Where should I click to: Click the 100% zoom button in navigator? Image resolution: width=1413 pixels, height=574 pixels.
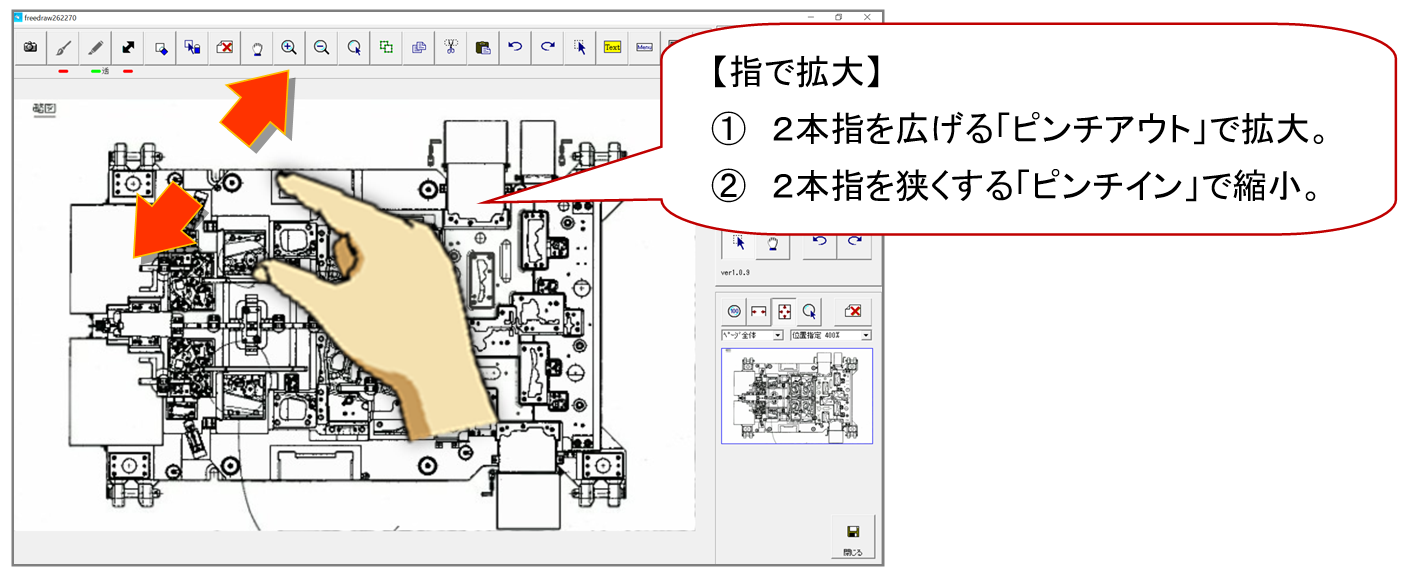[x=734, y=311]
